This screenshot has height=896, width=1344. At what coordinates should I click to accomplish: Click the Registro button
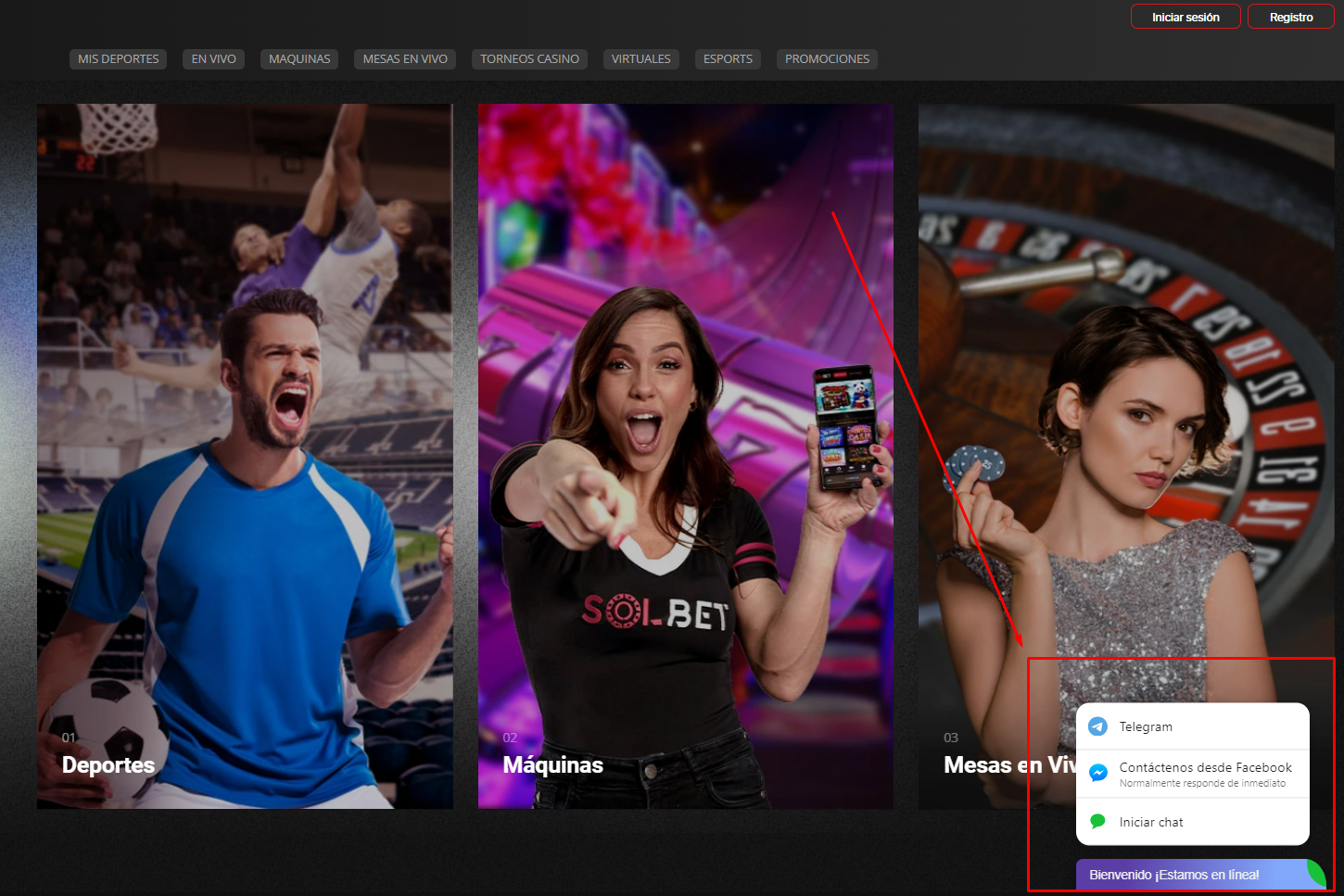click(1291, 17)
